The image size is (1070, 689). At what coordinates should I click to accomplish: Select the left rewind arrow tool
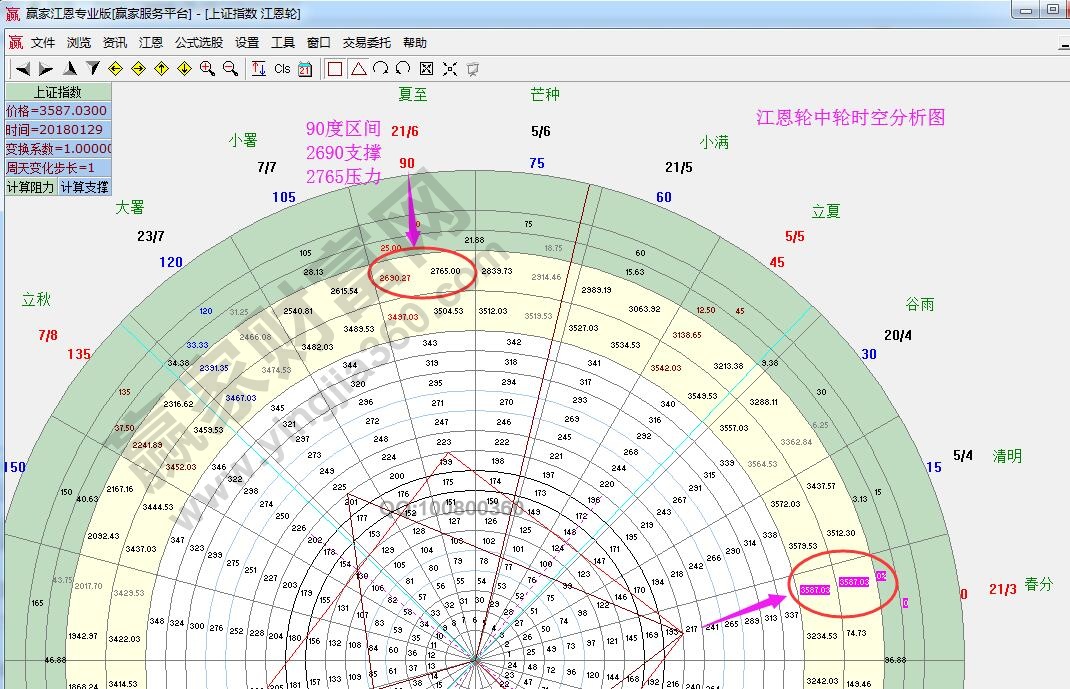(21, 68)
